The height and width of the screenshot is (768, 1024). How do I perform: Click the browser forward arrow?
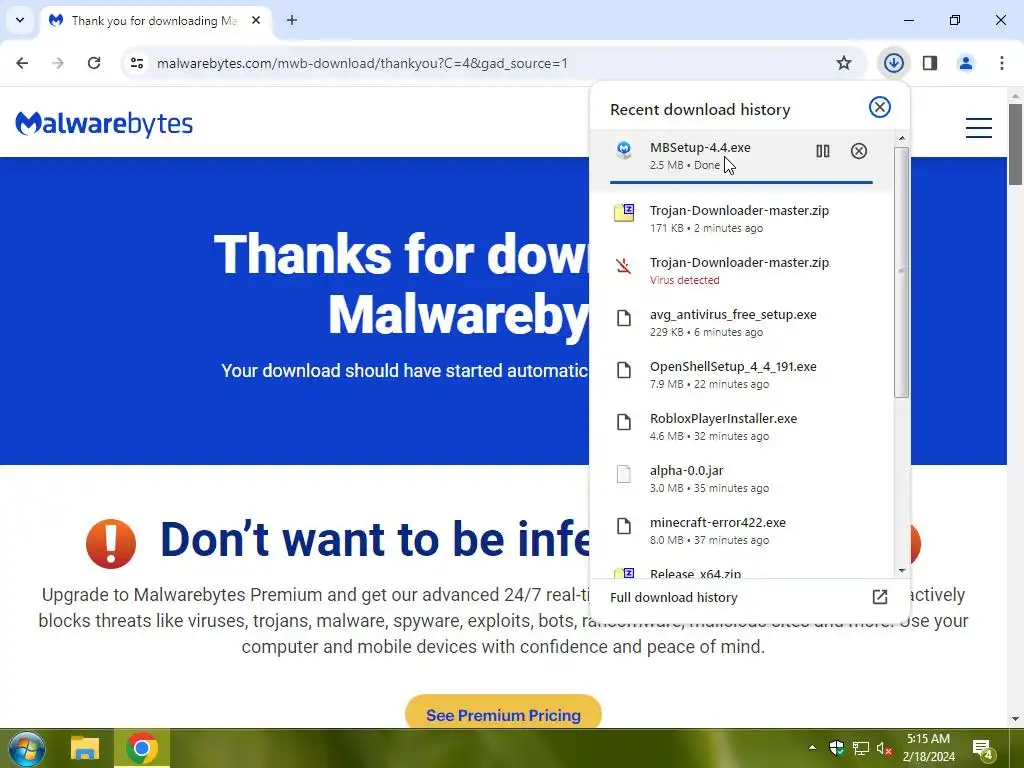tap(58, 63)
